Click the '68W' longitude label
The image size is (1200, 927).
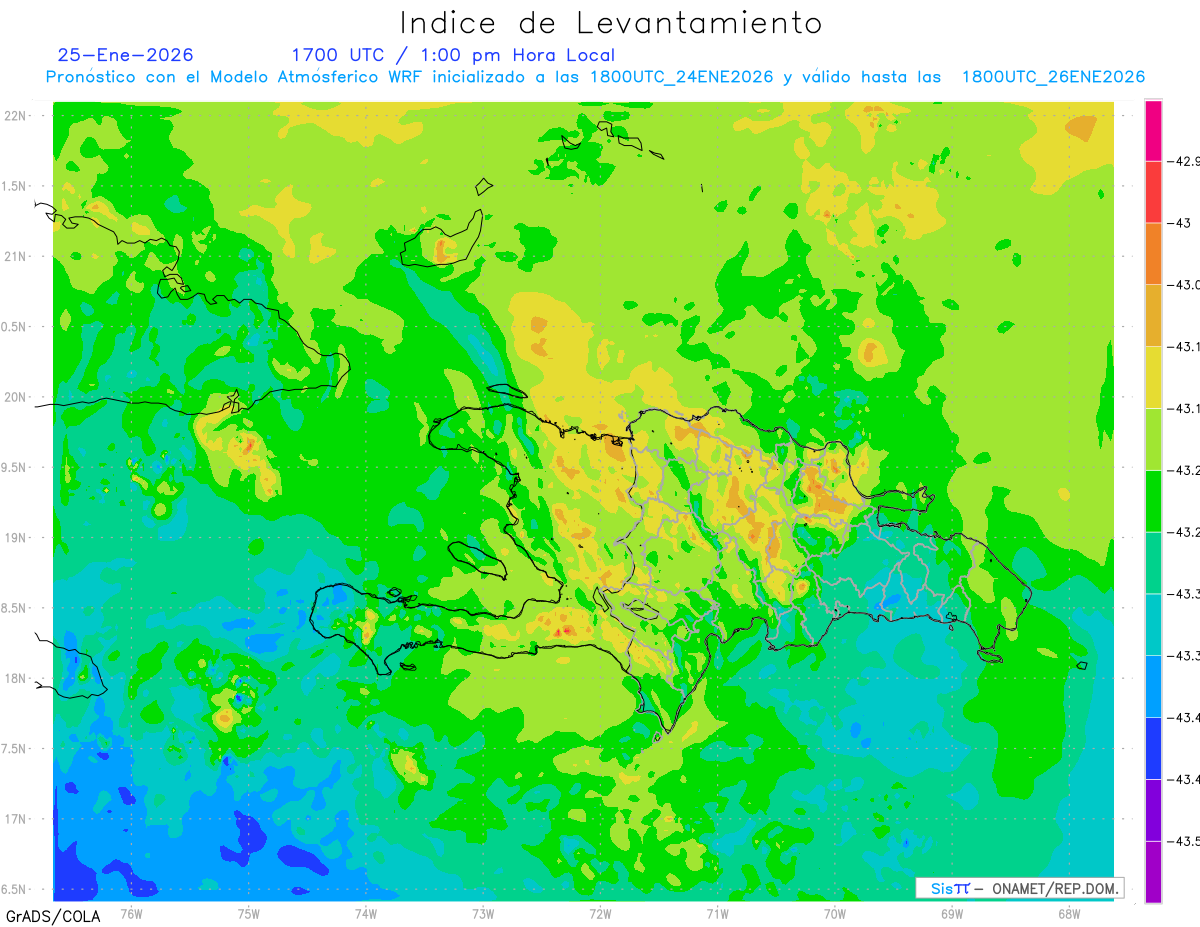(1069, 913)
